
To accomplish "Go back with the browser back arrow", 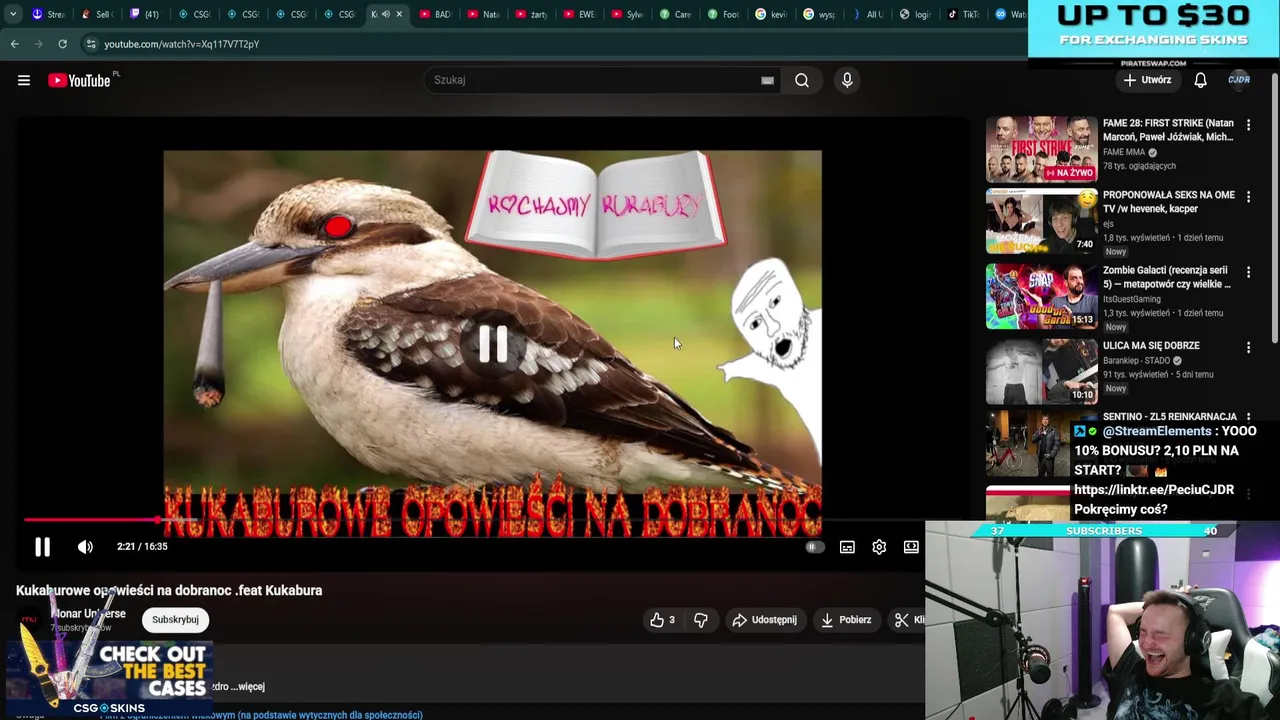I will tap(14, 44).
